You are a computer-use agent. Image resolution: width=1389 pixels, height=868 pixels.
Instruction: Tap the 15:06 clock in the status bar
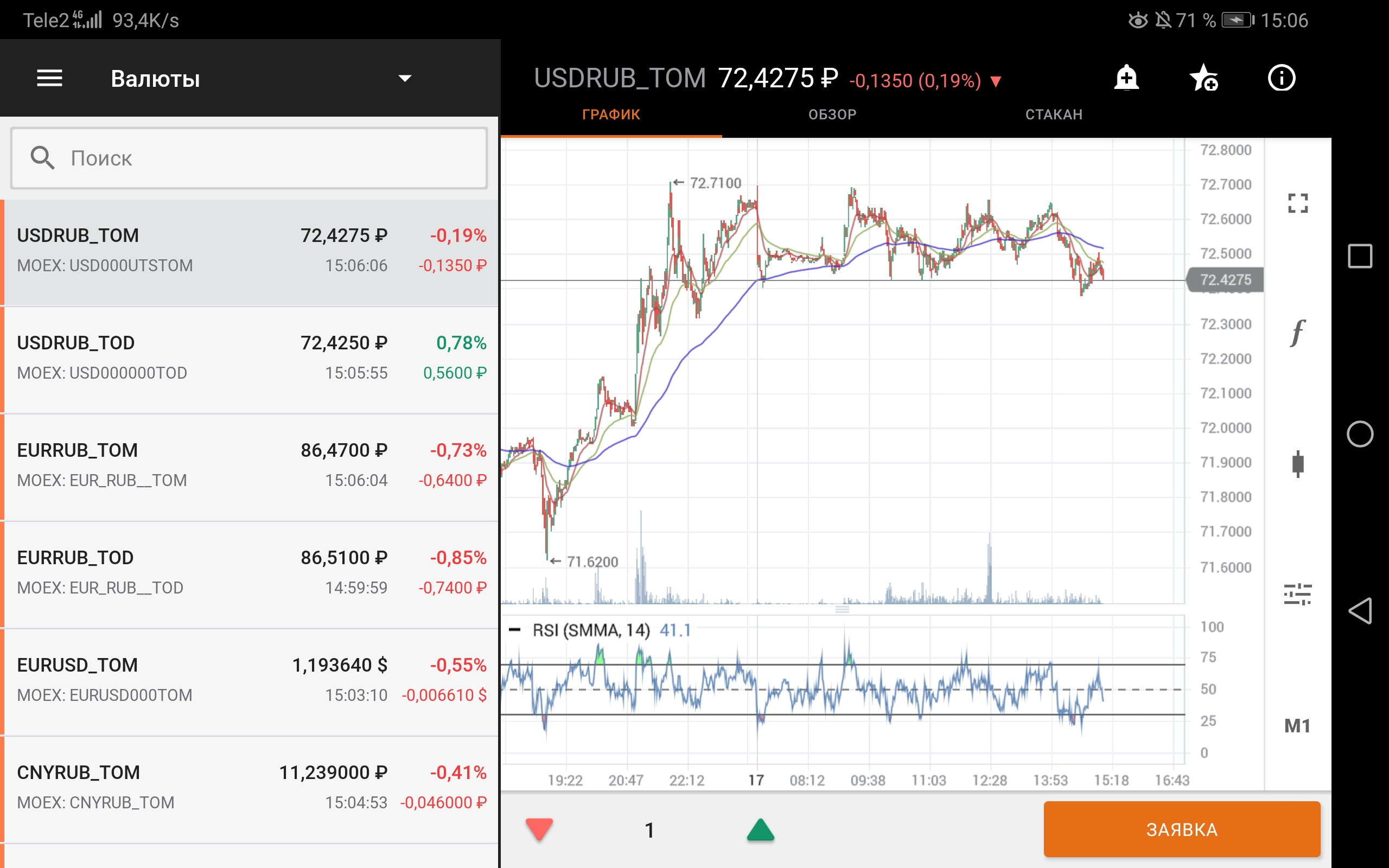pyautogui.click(x=1284, y=20)
